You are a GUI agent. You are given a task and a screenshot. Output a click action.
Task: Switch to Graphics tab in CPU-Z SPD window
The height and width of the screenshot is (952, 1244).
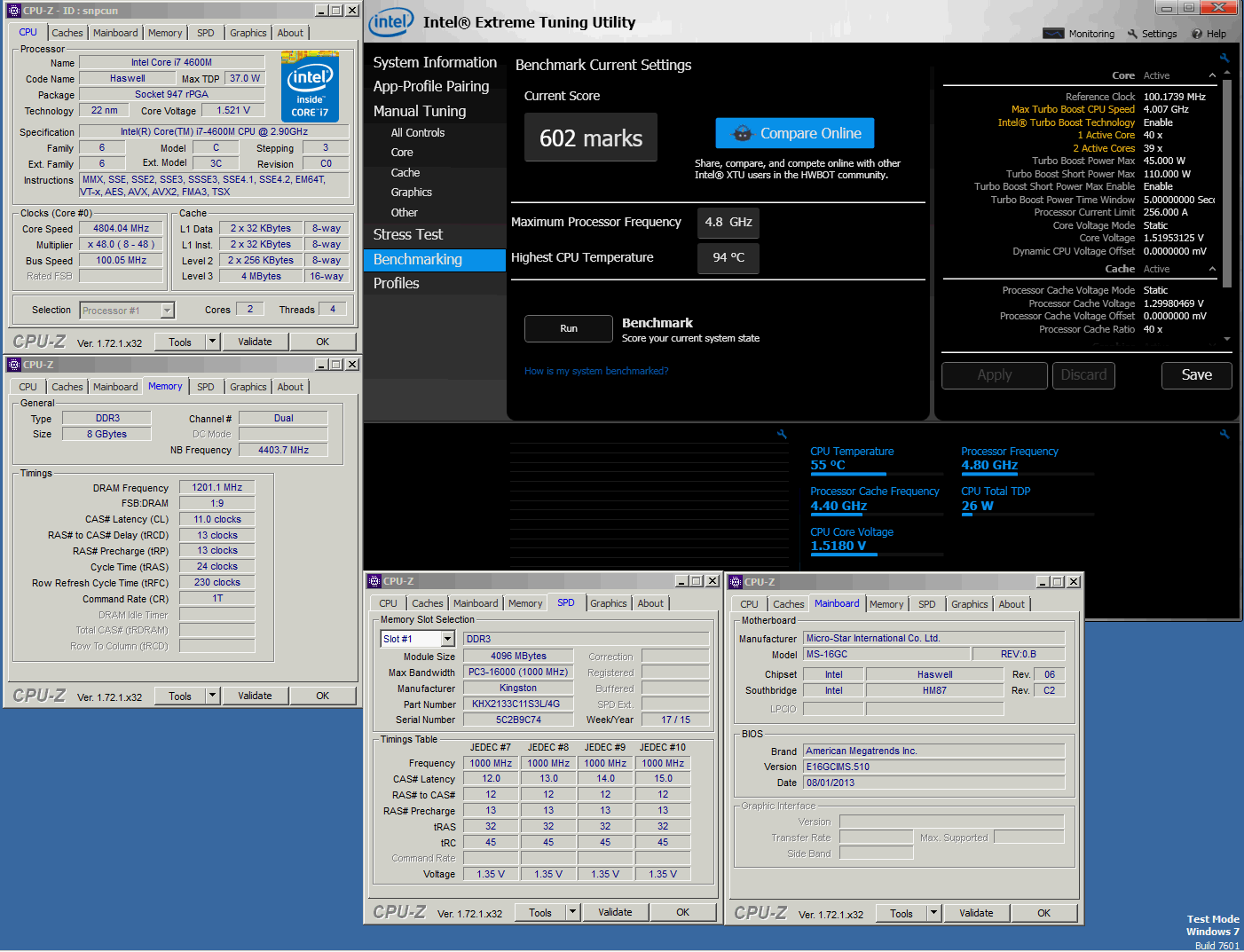(609, 603)
